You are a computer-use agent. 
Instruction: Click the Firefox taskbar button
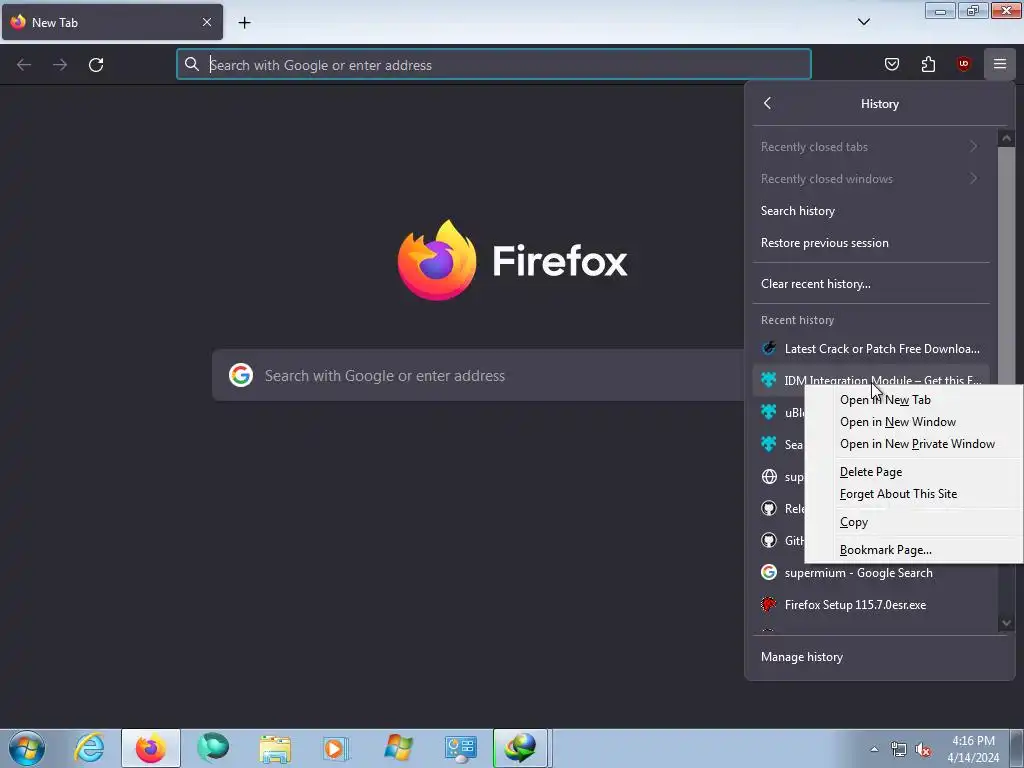[151, 748]
